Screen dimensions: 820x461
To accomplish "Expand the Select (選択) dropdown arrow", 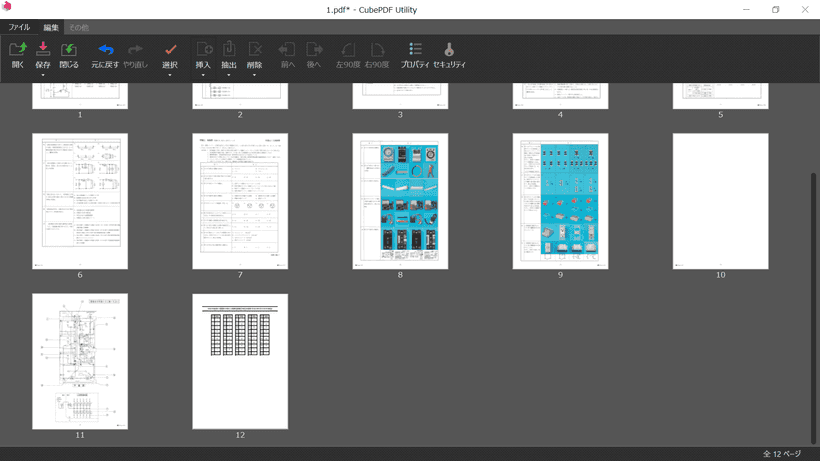I will click(x=170, y=75).
